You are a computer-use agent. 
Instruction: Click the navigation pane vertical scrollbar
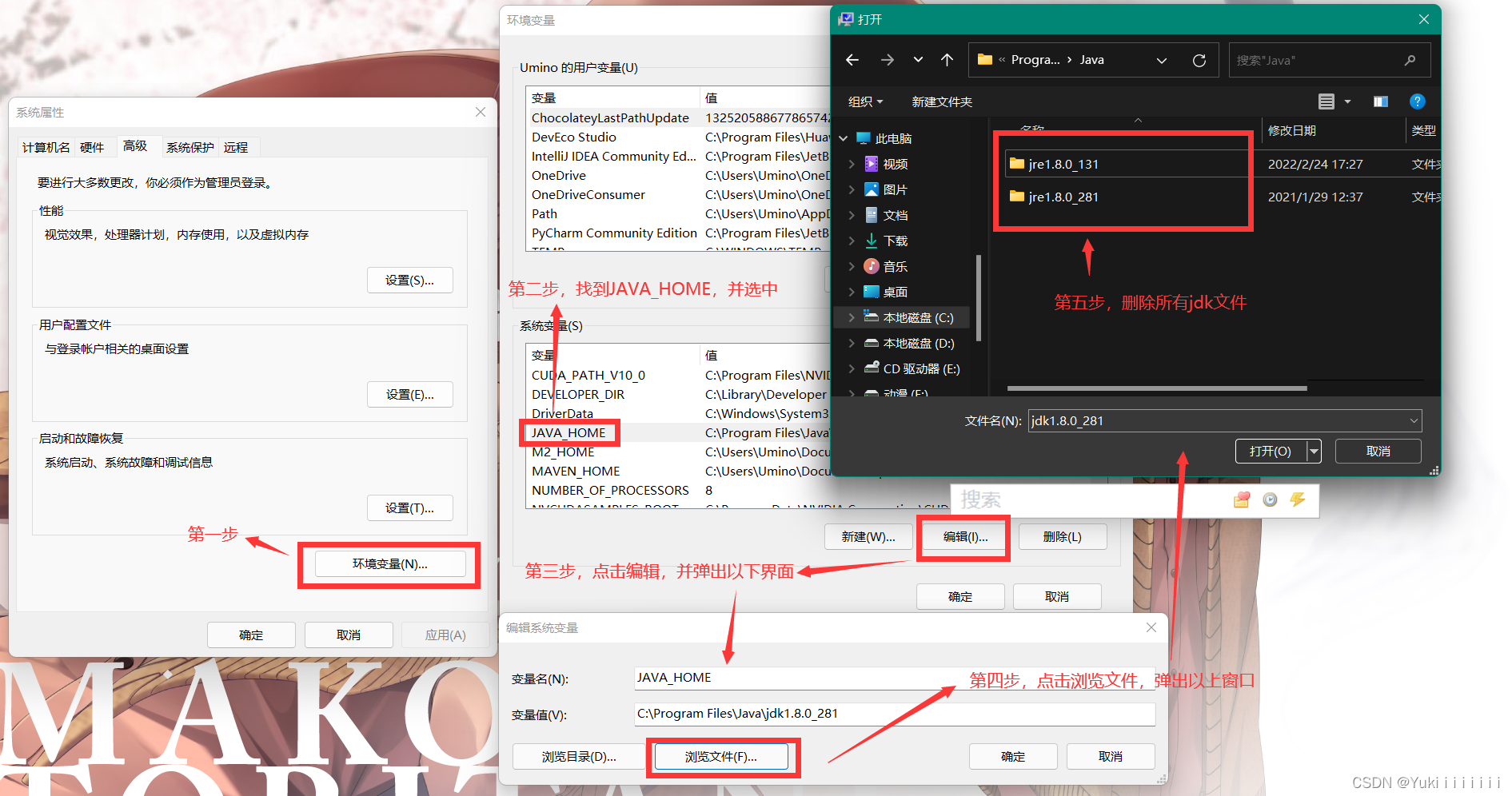click(978, 297)
